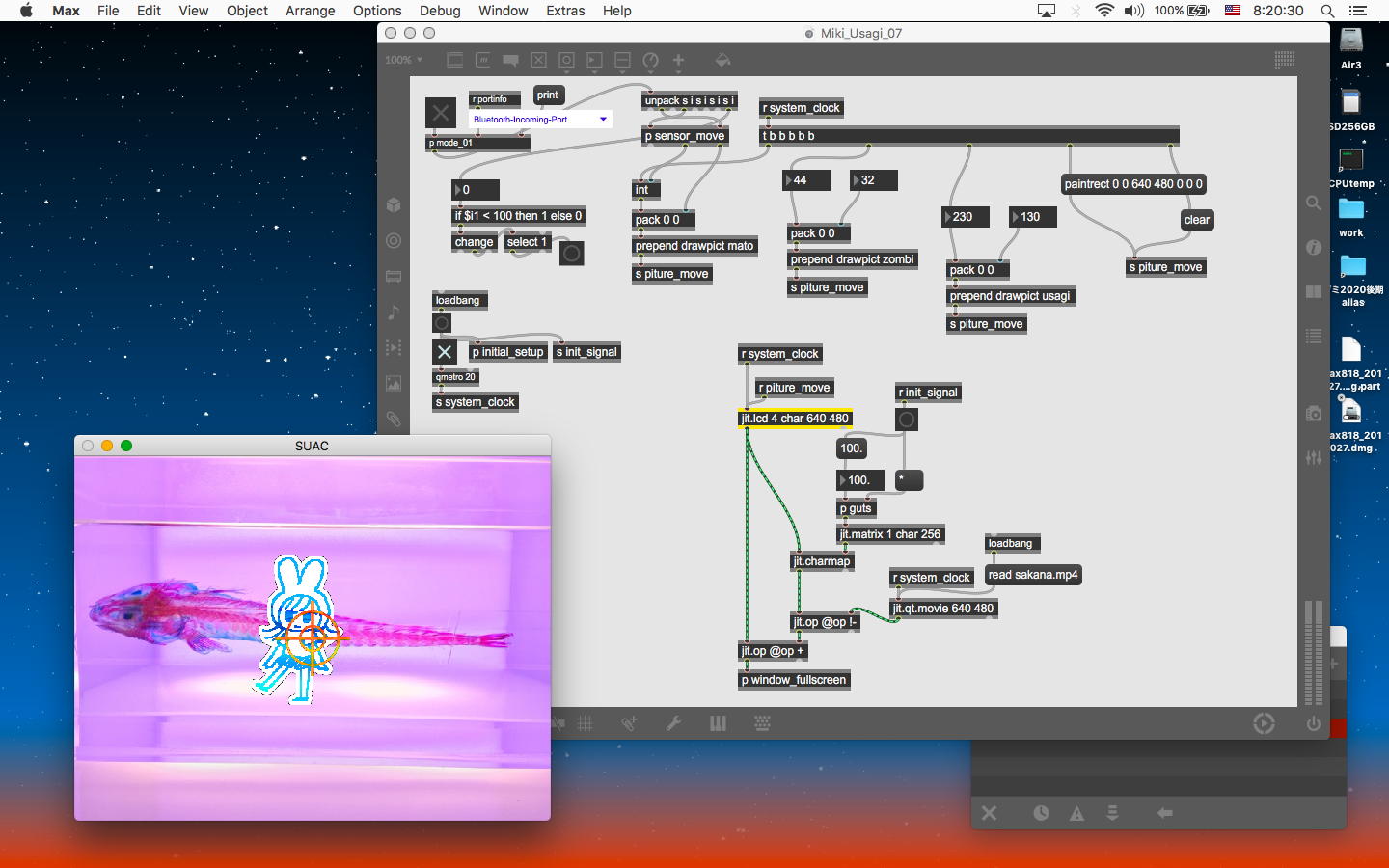1389x868 pixels.
Task: Open the target-shaped browser in left sidebar
Action: 394,240
